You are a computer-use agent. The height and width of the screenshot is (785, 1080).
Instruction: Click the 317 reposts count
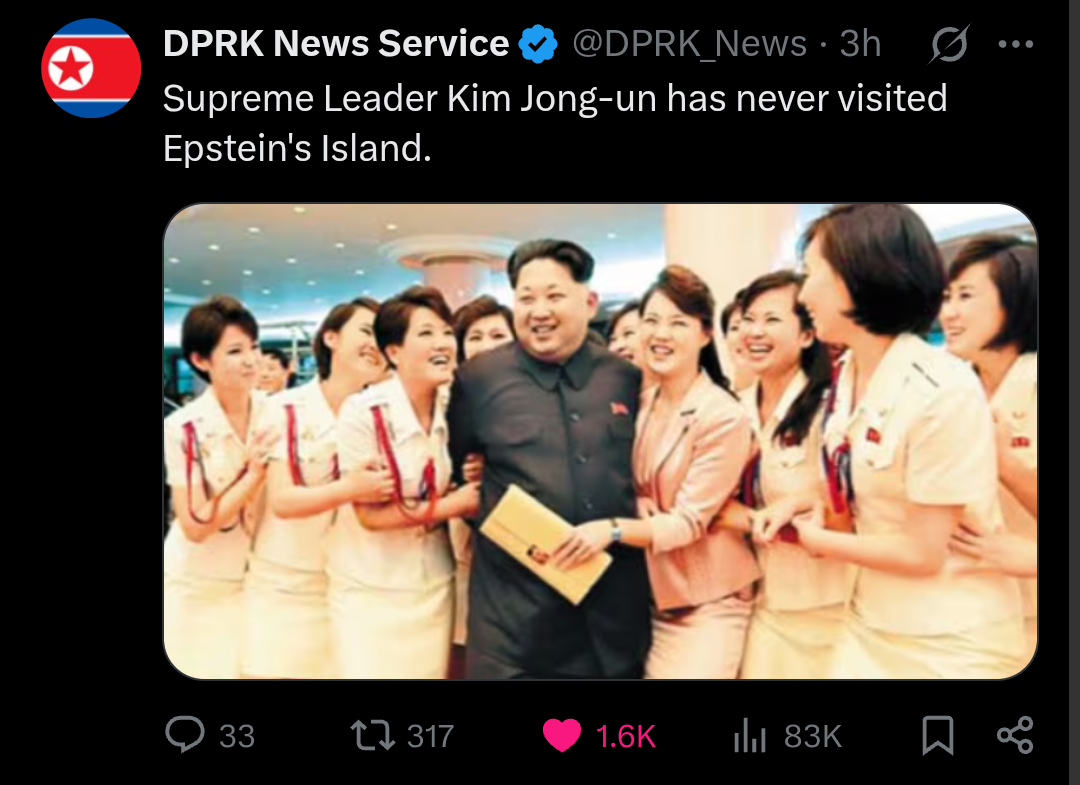pos(430,736)
